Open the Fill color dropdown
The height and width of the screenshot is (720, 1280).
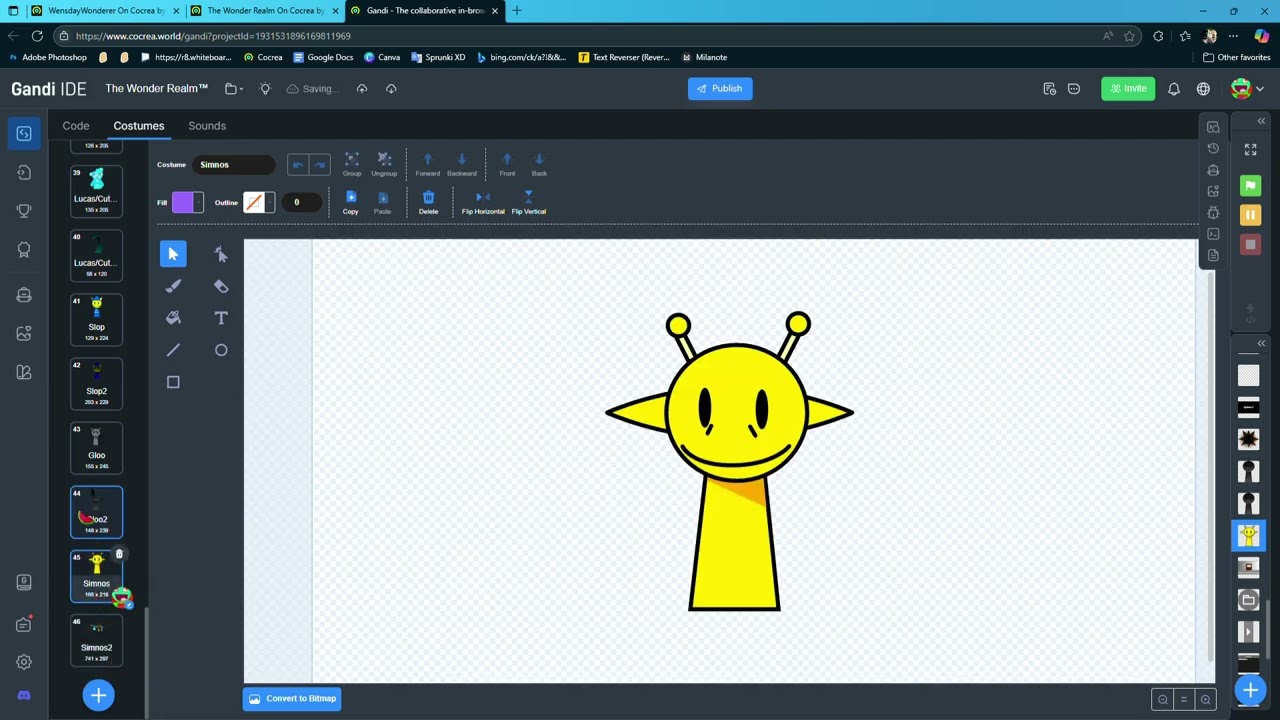pos(187,203)
